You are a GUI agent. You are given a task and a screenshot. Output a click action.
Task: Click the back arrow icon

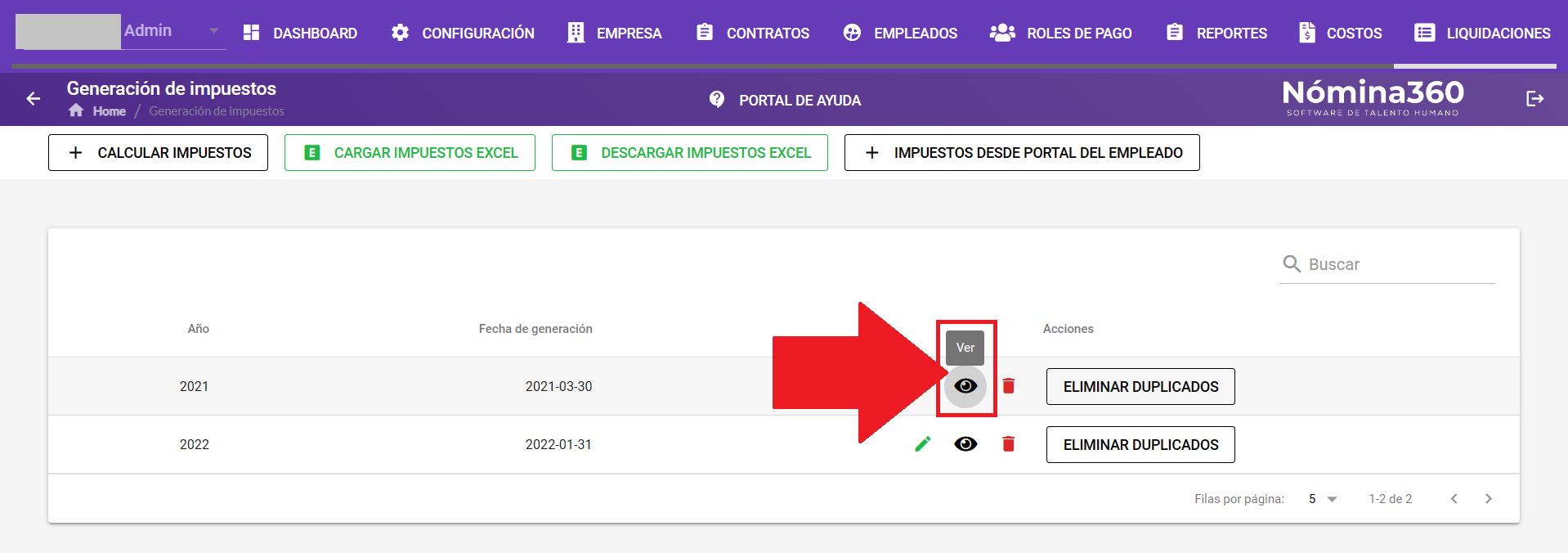pos(34,99)
